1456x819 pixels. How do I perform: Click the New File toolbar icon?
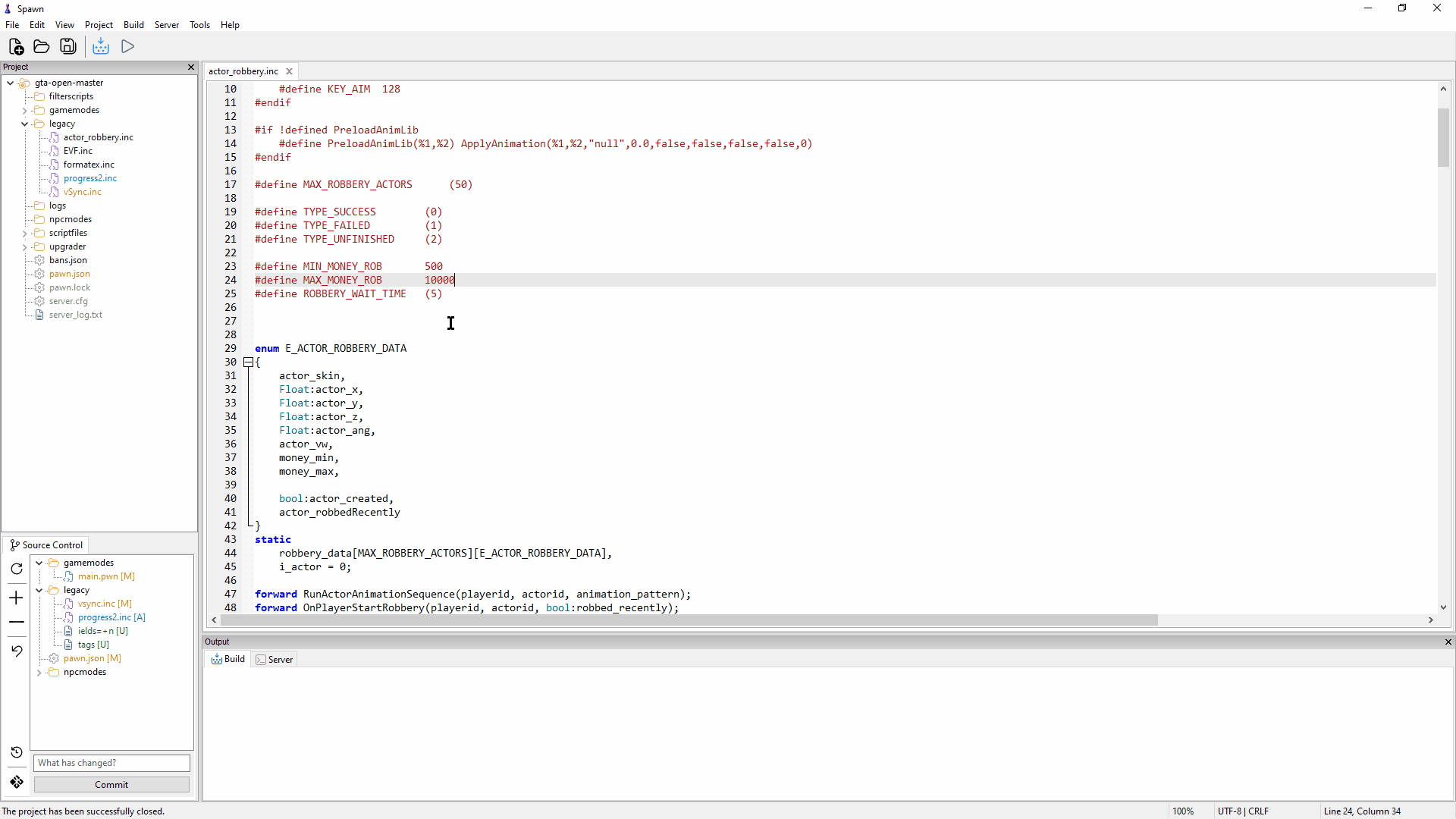(16, 47)
